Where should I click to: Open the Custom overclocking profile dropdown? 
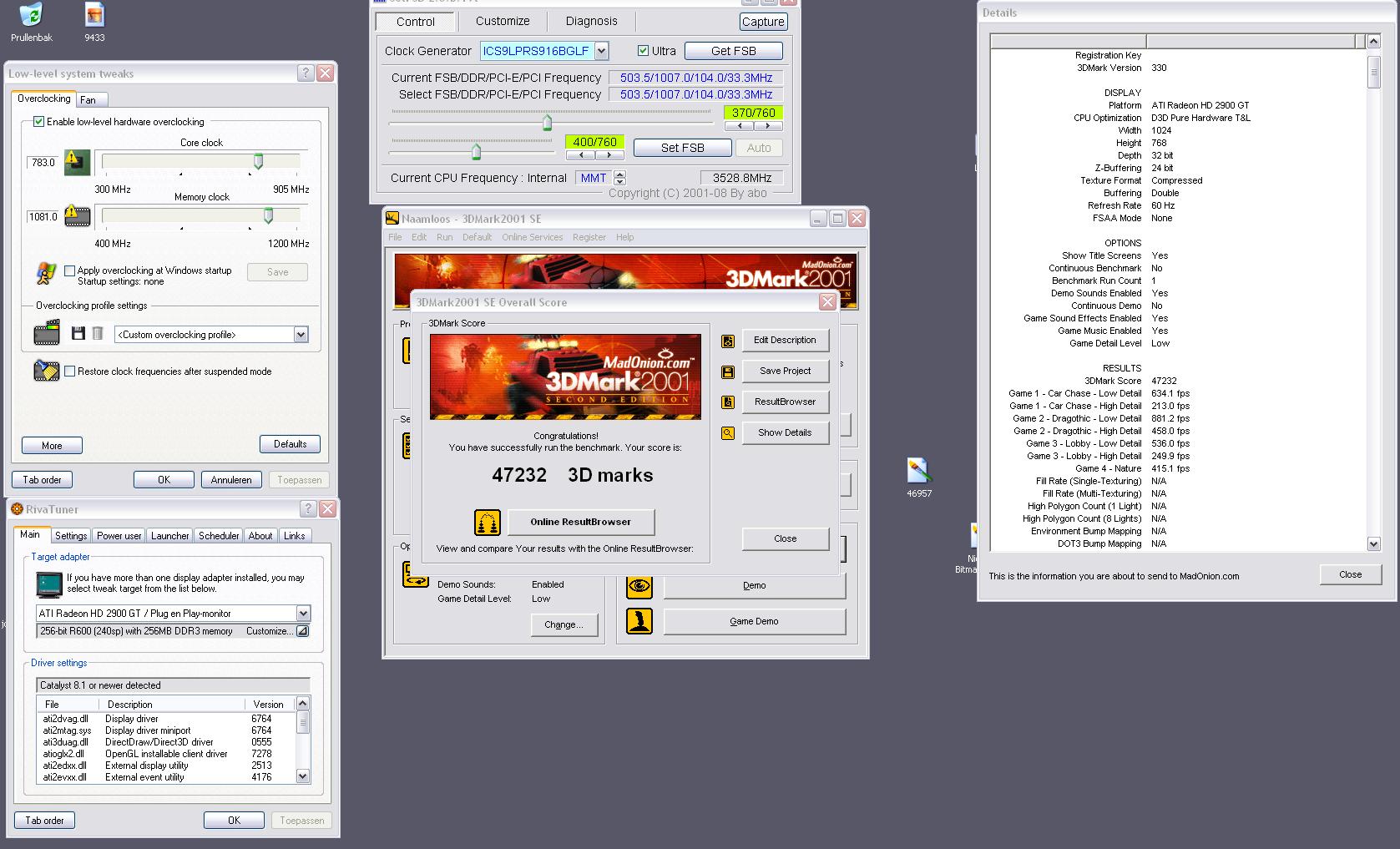coord(301,335)
